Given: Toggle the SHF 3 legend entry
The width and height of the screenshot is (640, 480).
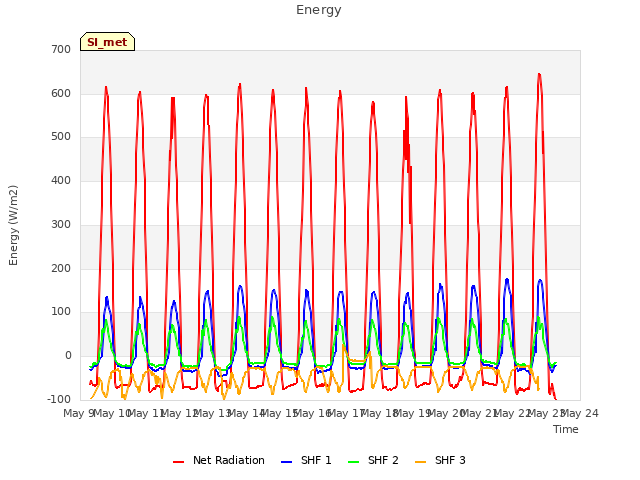Looking at the screenshot, I should (x=440, y=460).
